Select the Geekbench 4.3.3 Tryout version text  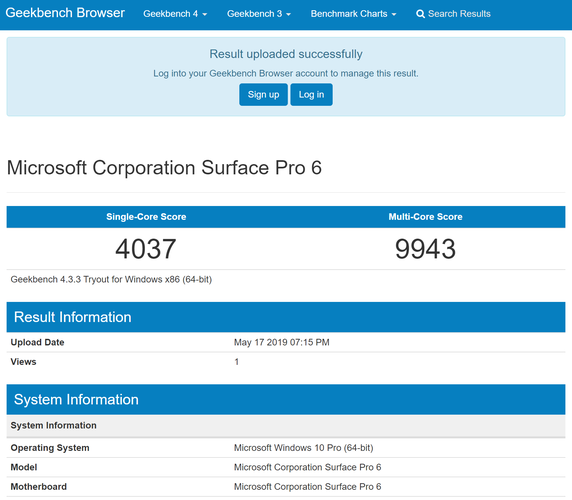pos(111,279)
